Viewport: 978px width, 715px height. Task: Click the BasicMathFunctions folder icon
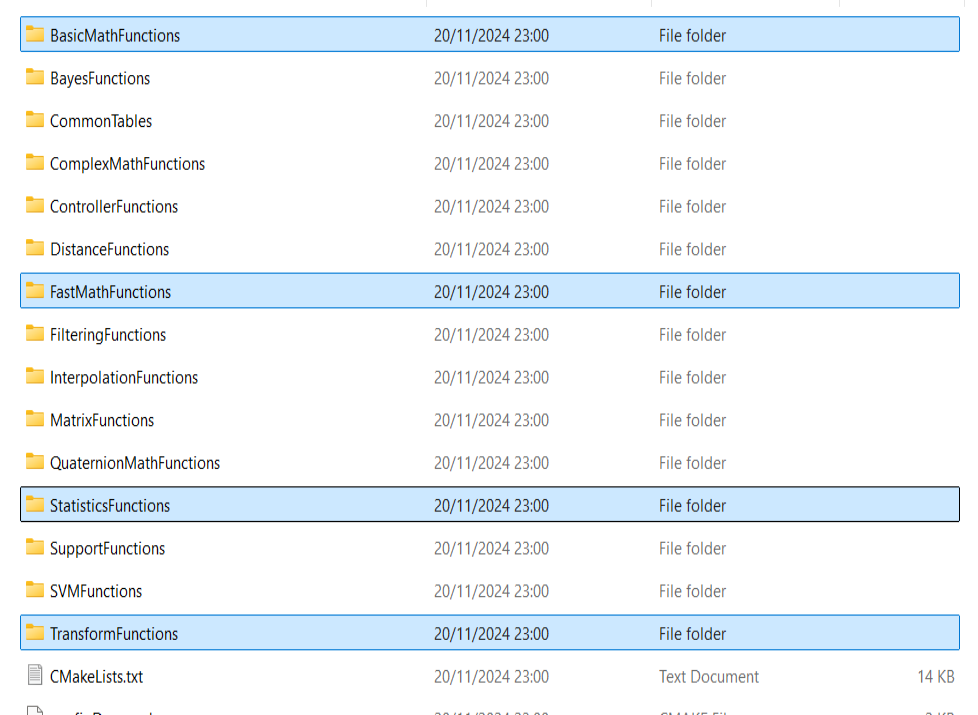click(35, 35)
